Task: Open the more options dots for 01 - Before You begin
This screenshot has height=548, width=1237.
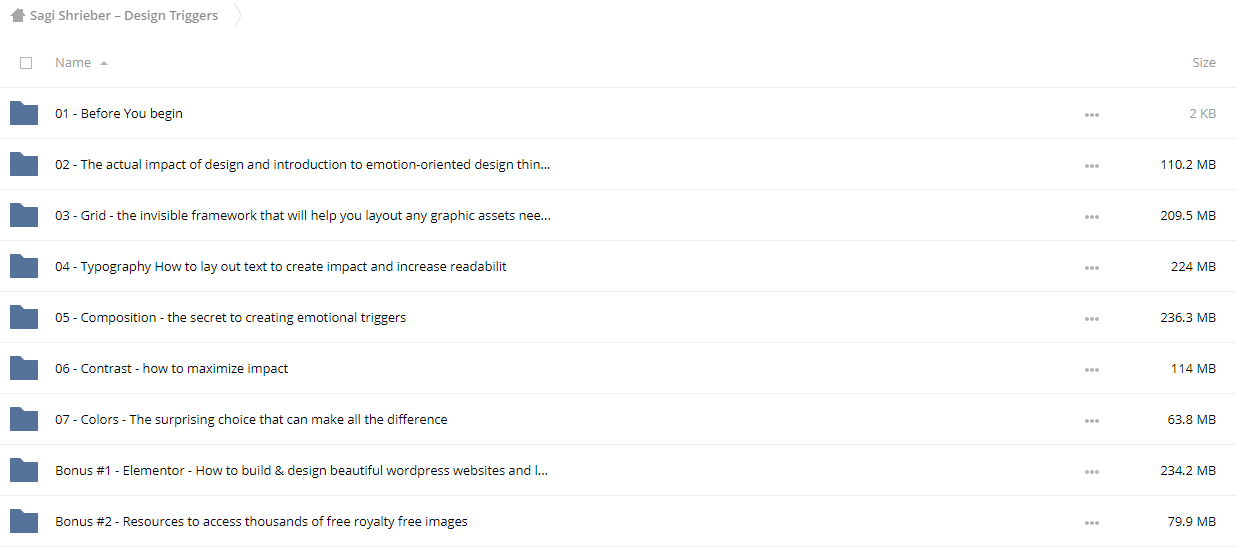Action: point(1091,115)
